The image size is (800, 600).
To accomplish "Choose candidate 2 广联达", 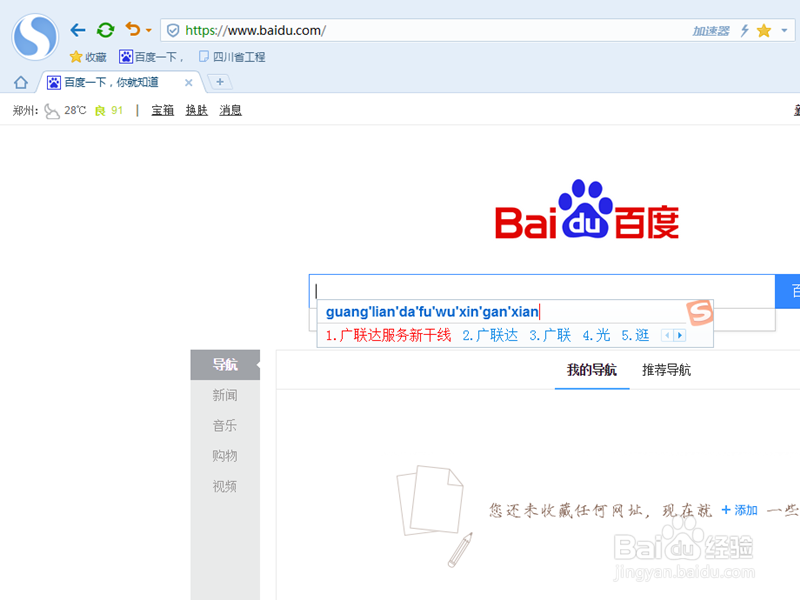I will [490, 335].
